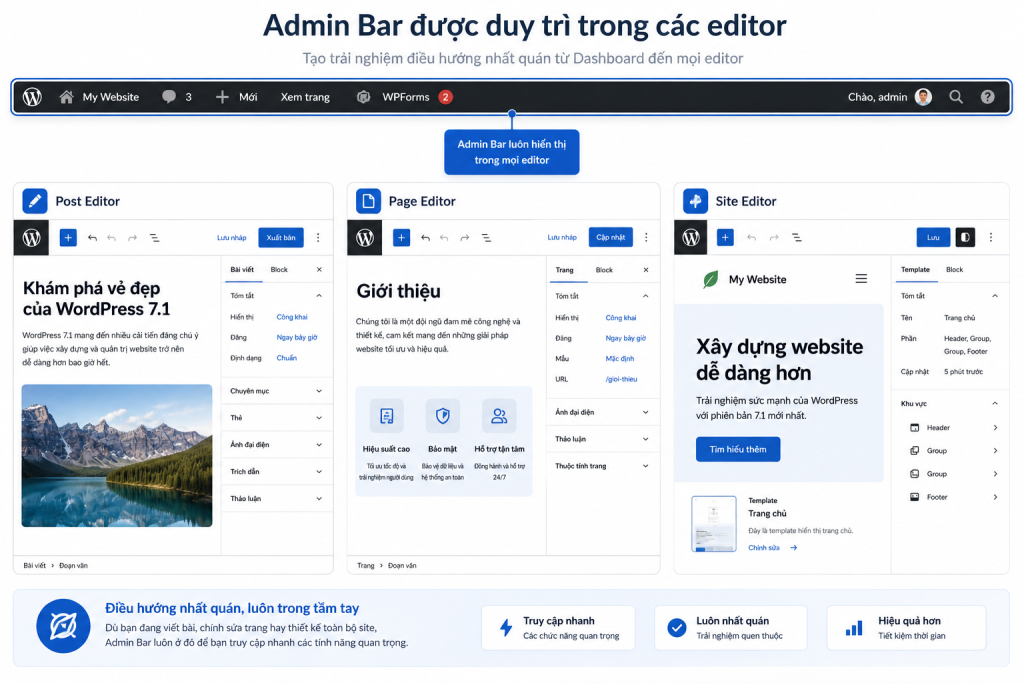The height and width of the screenshot is (683, 1024).
Task: Open list view in Page Editor
Action: point(487,238)
